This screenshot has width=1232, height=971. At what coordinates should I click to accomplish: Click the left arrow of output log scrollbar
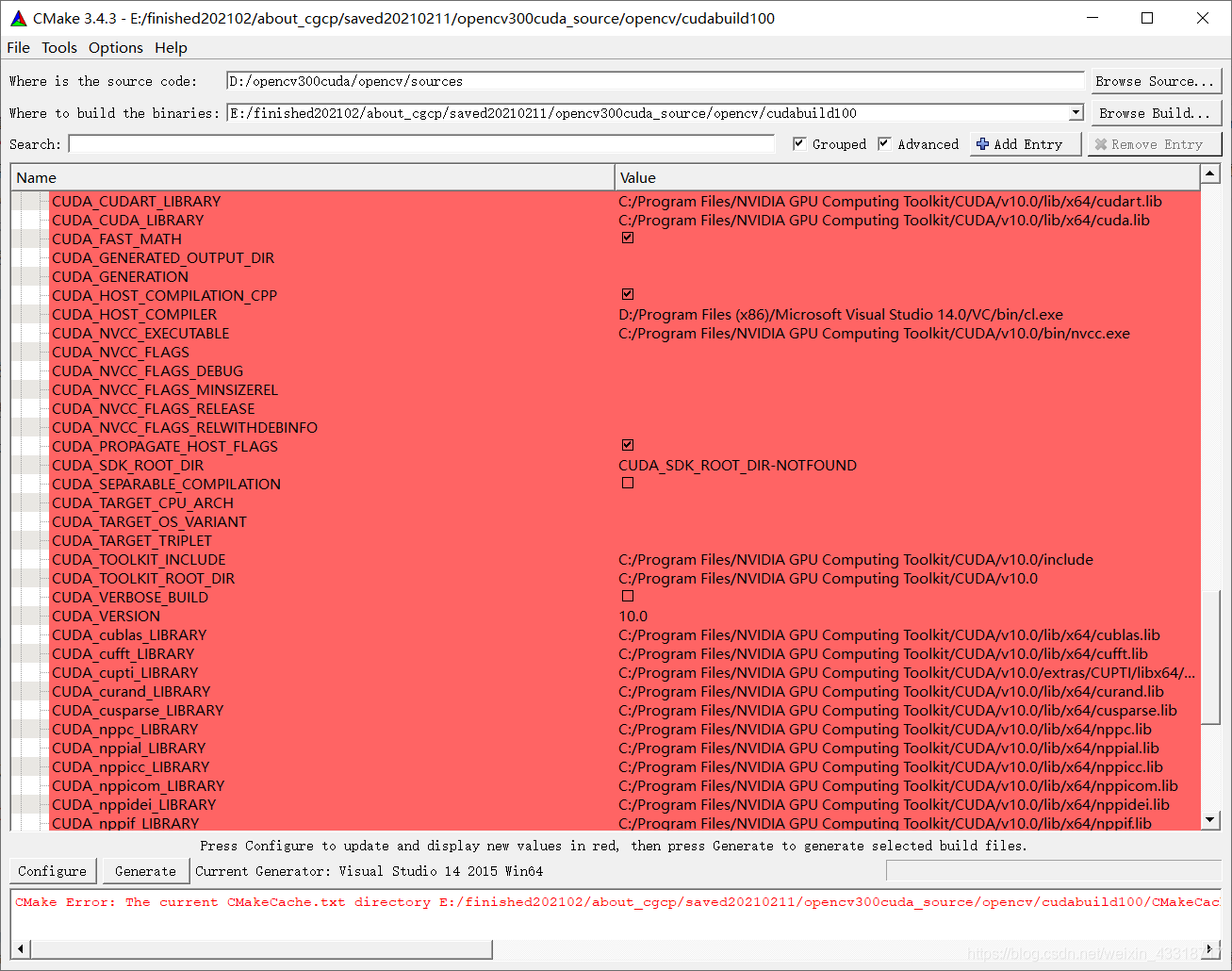[20, 948]
